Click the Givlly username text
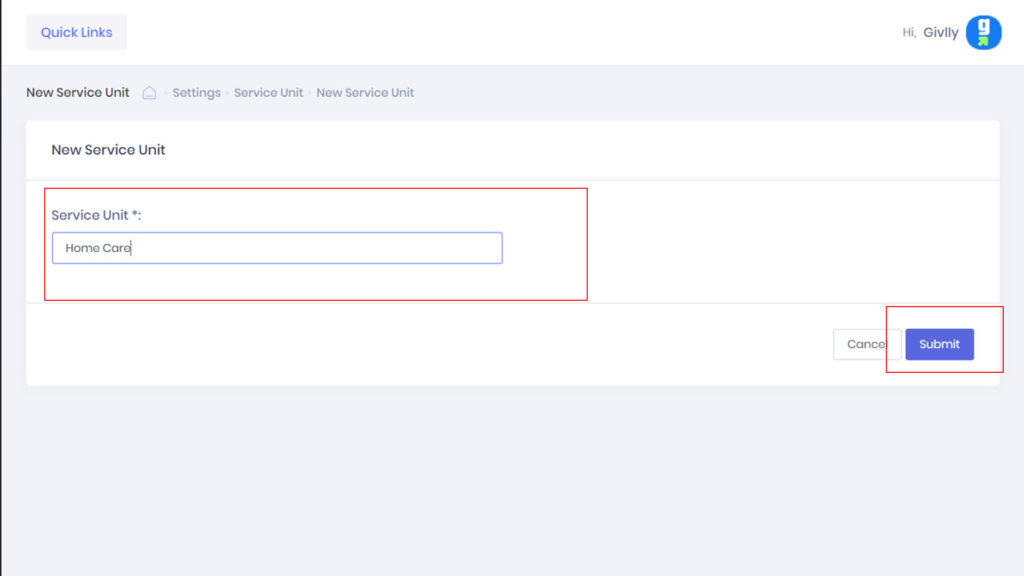 [940, 33]
